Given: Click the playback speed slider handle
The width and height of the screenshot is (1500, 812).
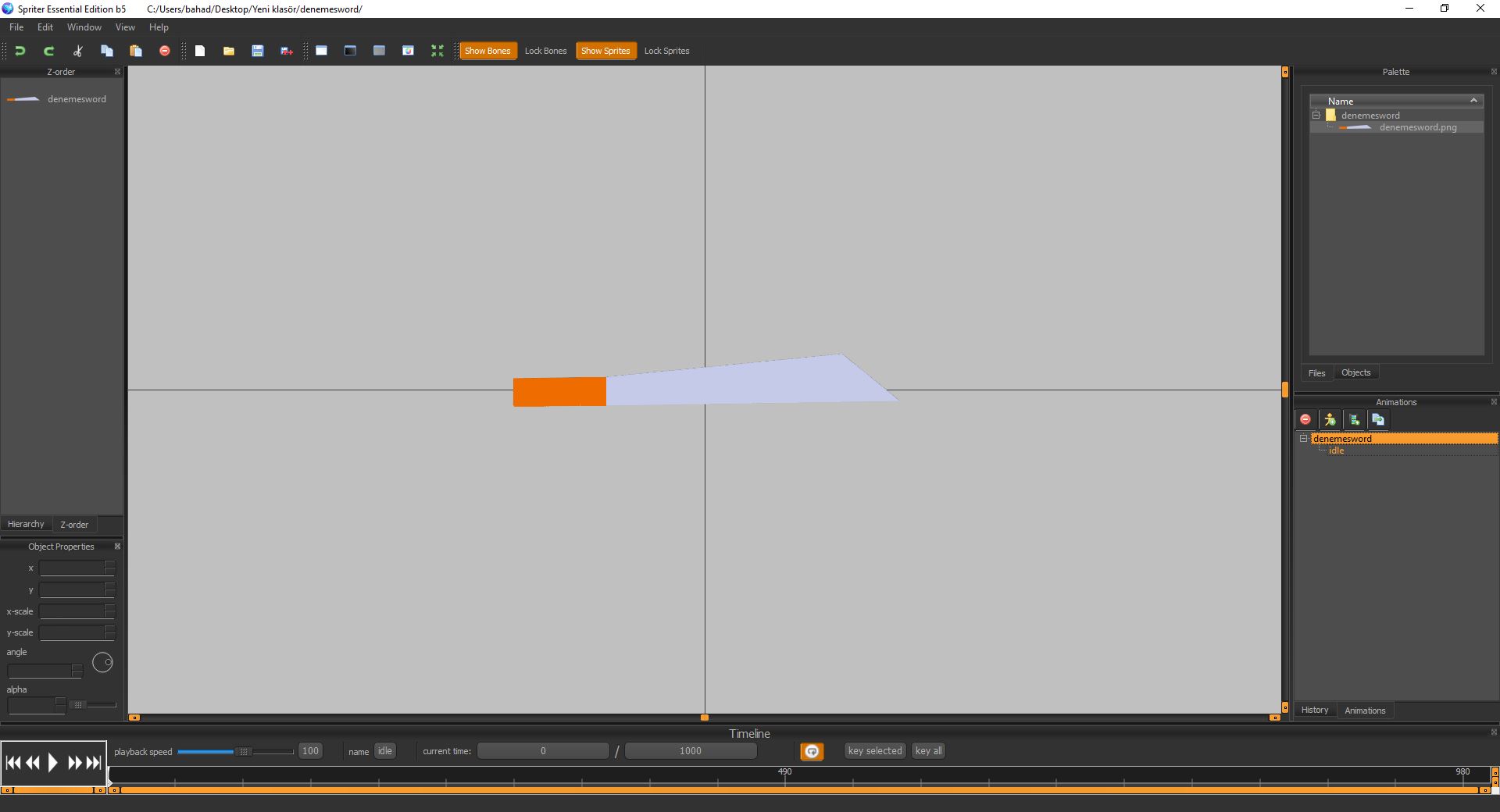Looking at the screenshot, I should pos(244,752).
